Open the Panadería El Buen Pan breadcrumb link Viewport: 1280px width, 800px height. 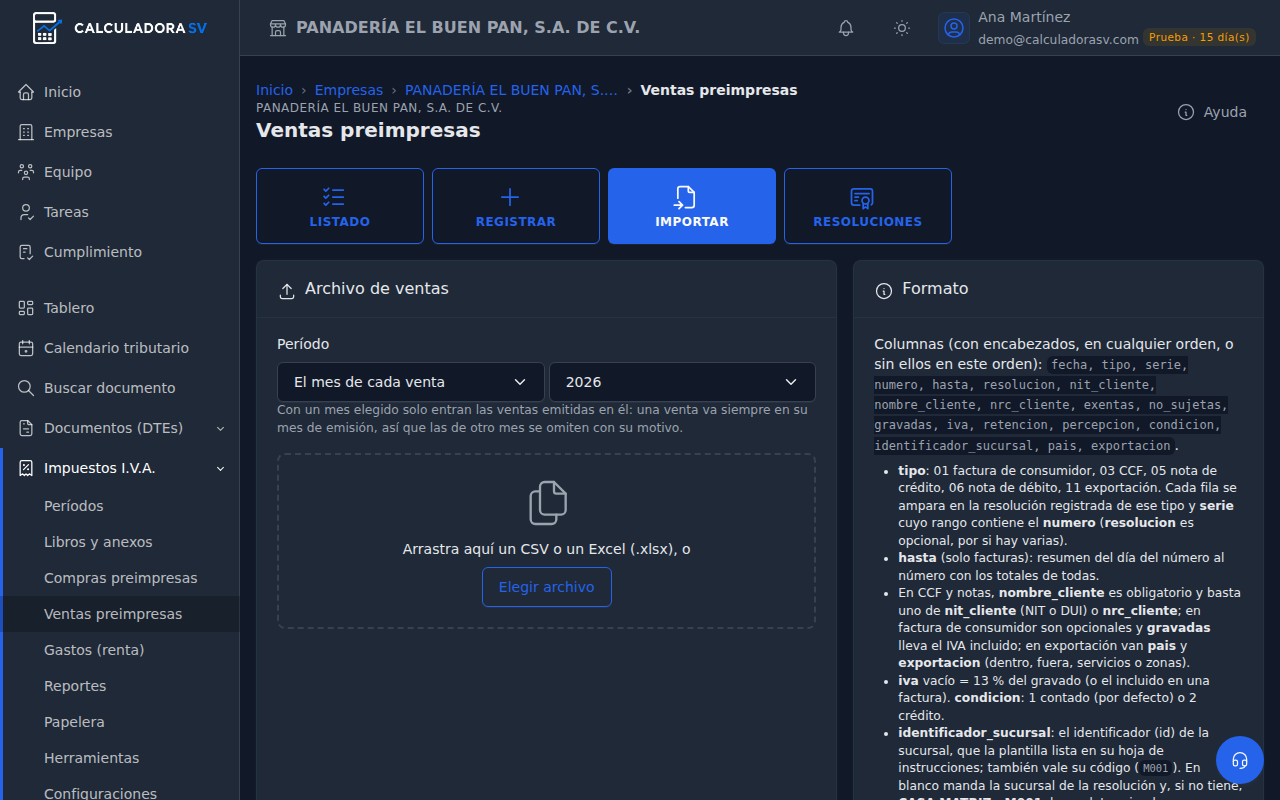tap(511, 90)
